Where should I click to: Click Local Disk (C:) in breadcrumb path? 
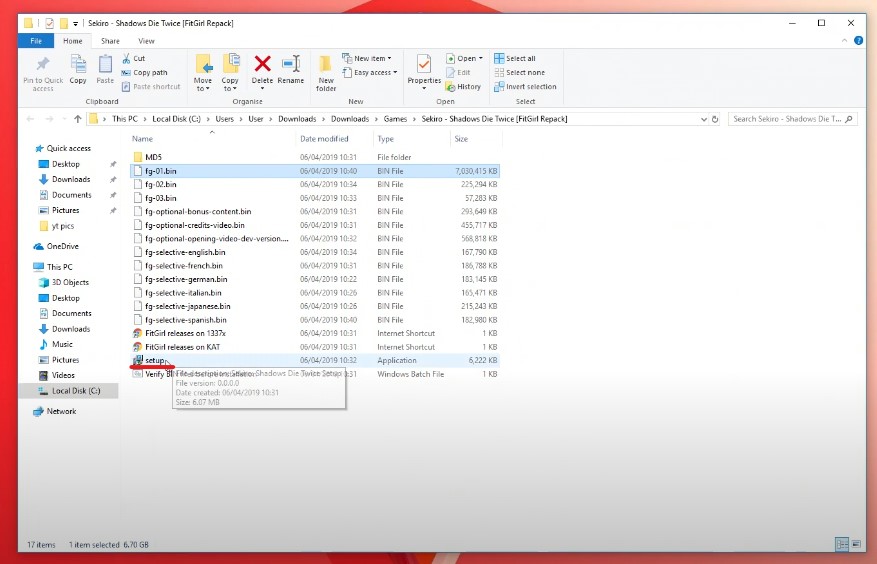click(176, 119)
